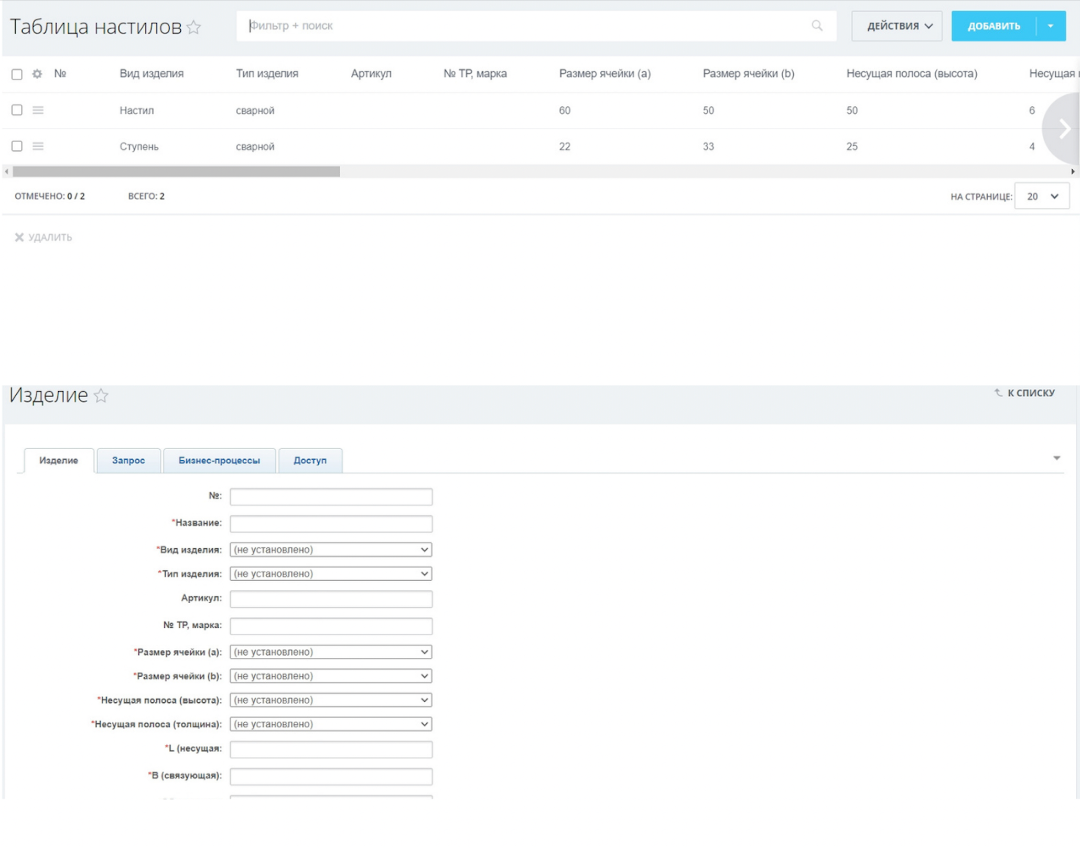Open the grid settings gear icon
The width and height of the screenshot is (1080, 848).
pos(37,74)
